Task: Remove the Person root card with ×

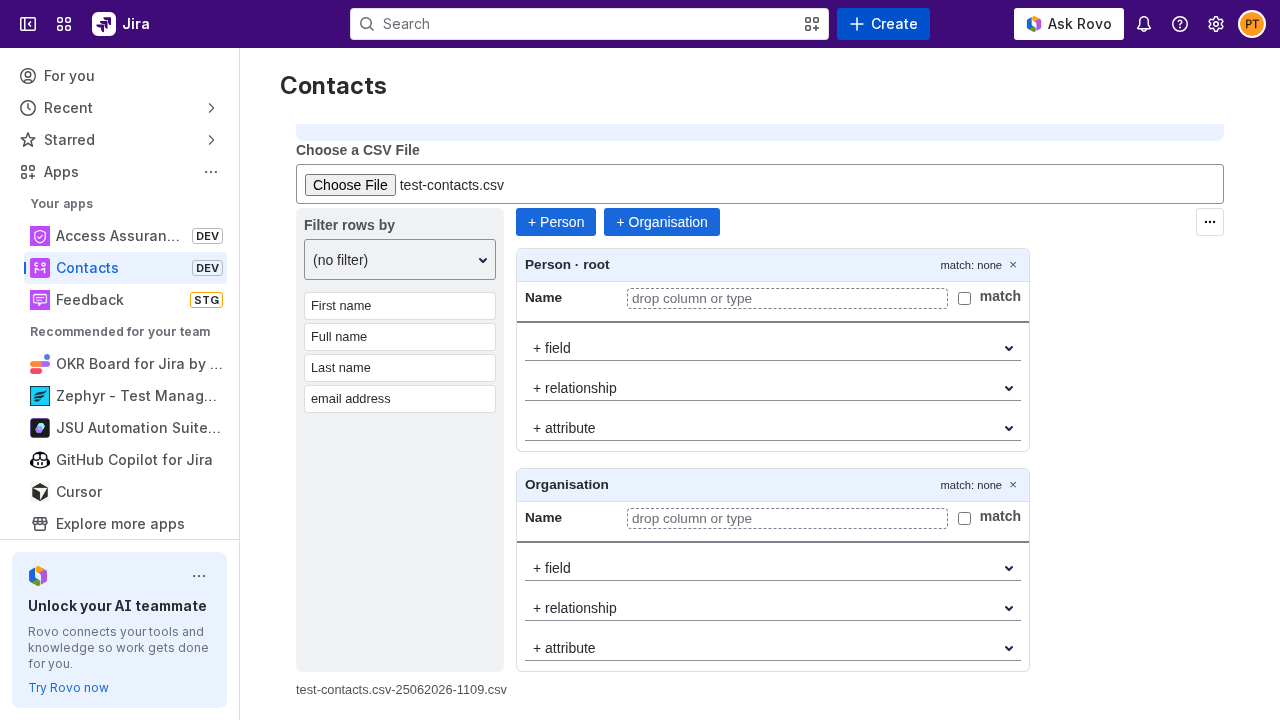Action: (1013, 265)
